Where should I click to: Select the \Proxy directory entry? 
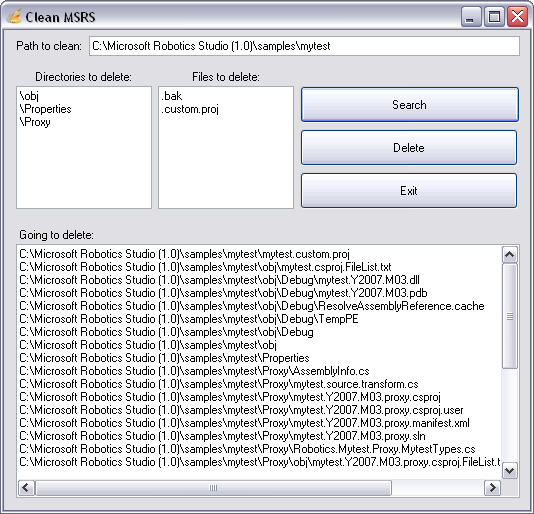pyautogui.click(x=35, y=122)
